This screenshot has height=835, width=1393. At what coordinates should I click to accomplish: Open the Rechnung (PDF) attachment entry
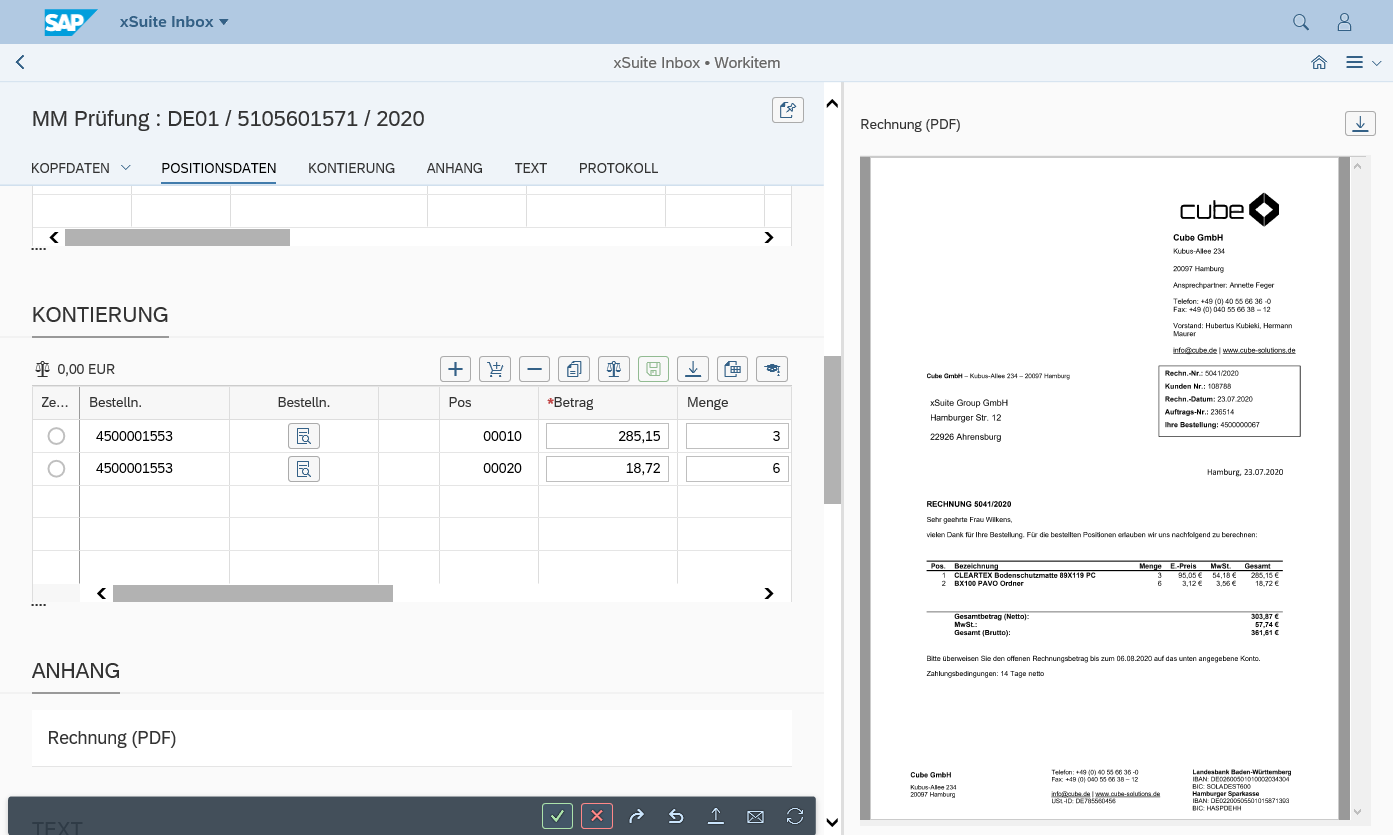point(112,738)
